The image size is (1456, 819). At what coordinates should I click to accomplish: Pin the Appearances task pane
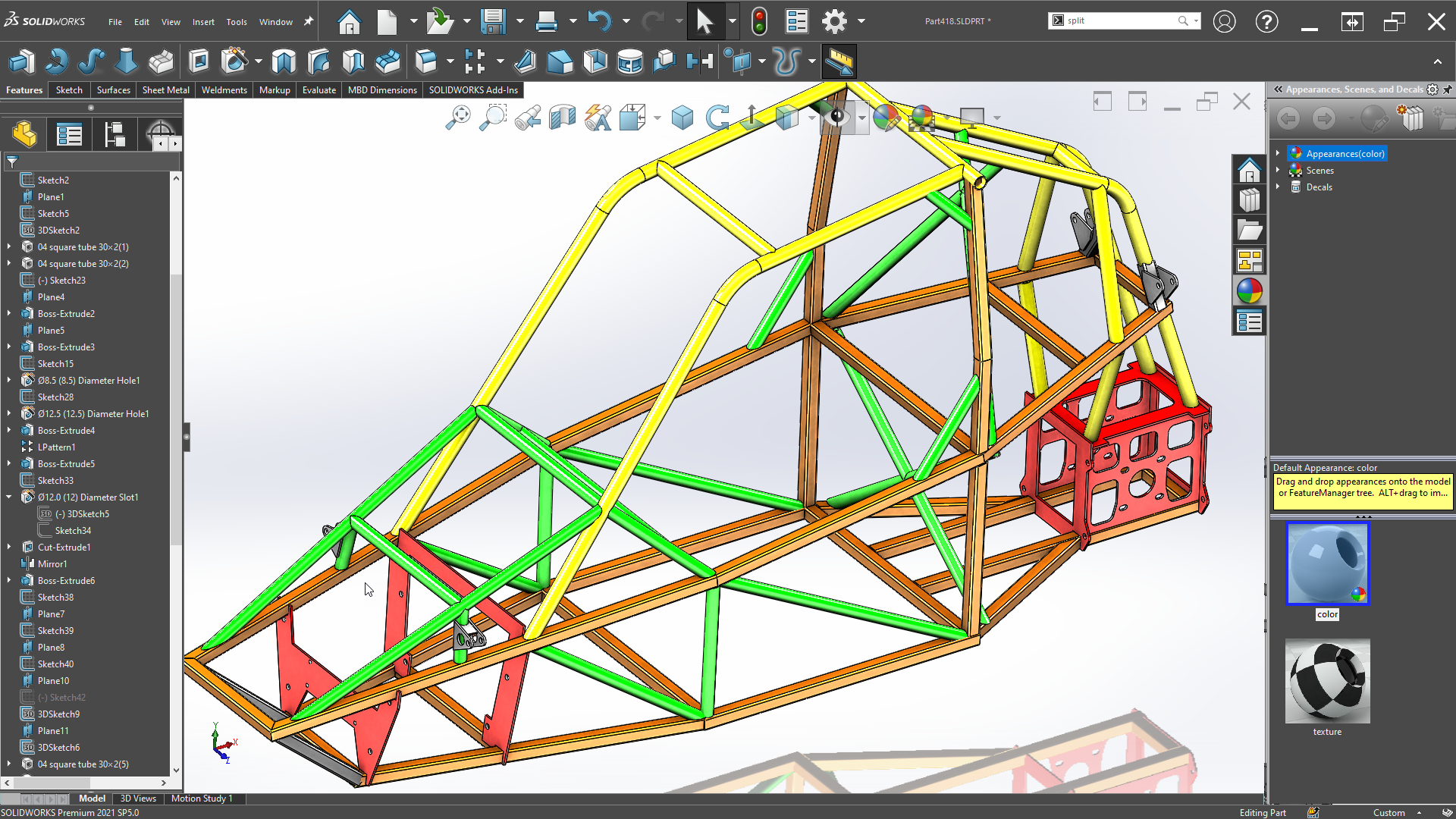coord(1448,89)
